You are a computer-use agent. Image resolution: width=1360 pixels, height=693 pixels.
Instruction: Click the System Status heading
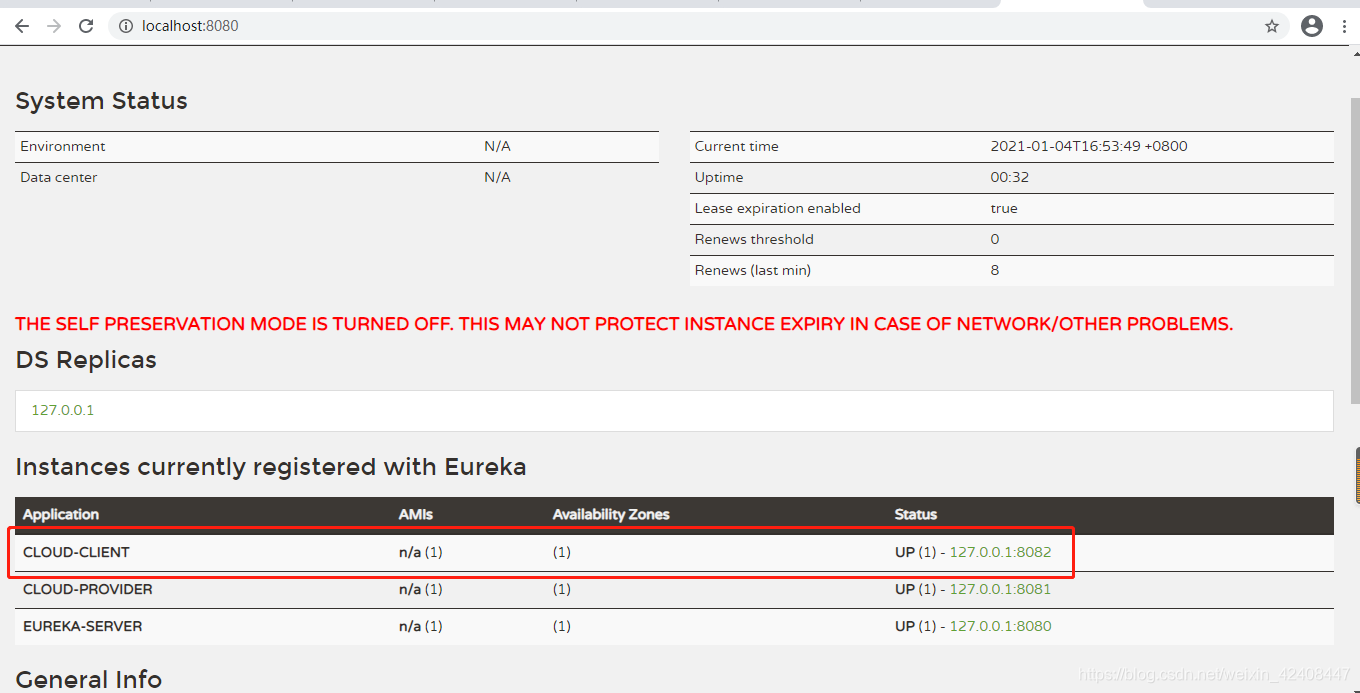[x=102, y=101]
